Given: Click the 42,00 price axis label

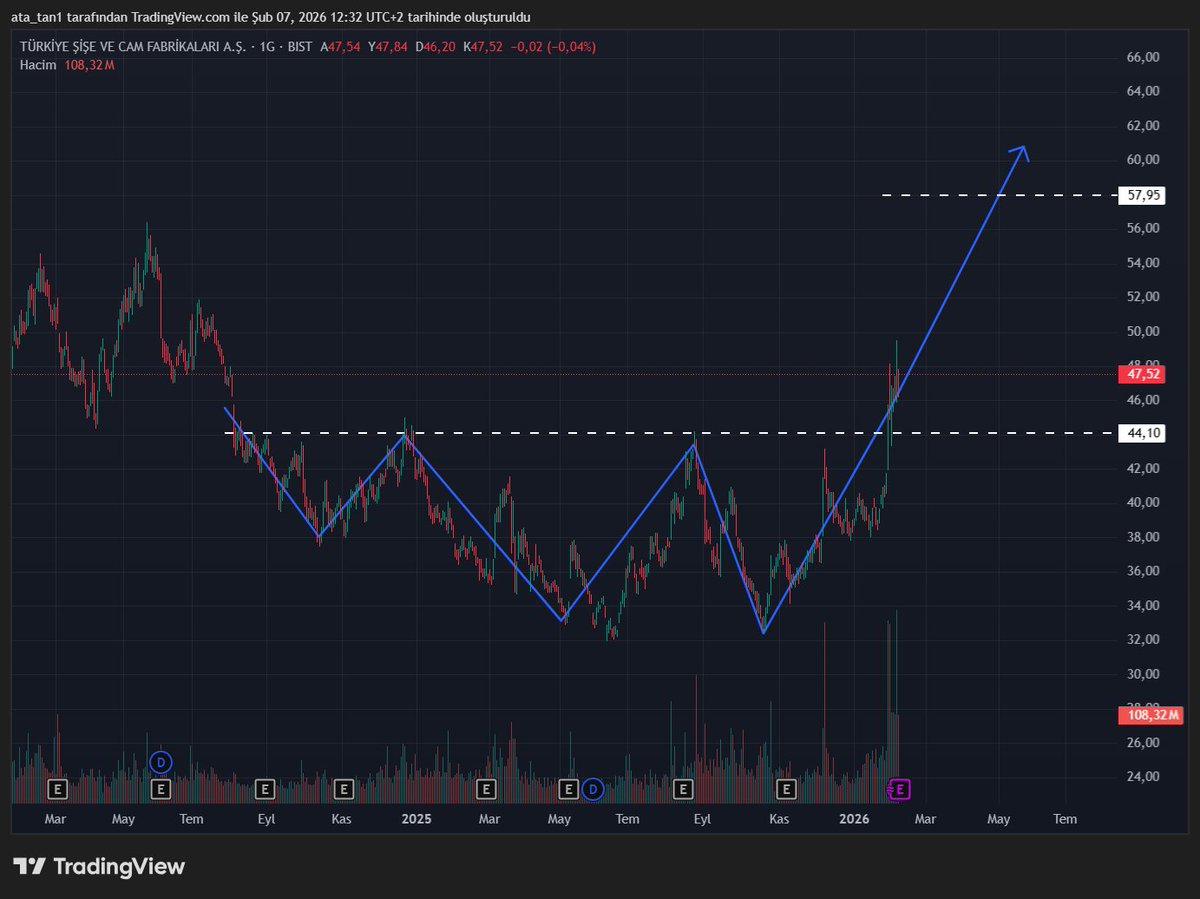Looking at the screenshot, I should [1142, 468].
